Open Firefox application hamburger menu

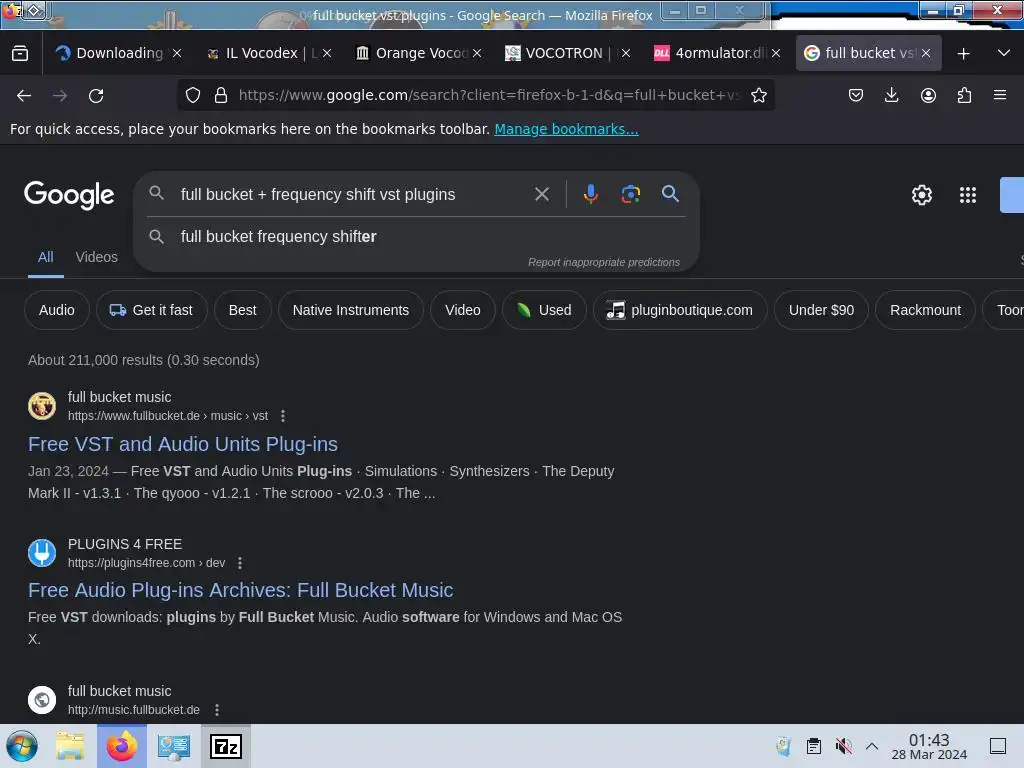pyautogui.click(x=1000, y=95)
